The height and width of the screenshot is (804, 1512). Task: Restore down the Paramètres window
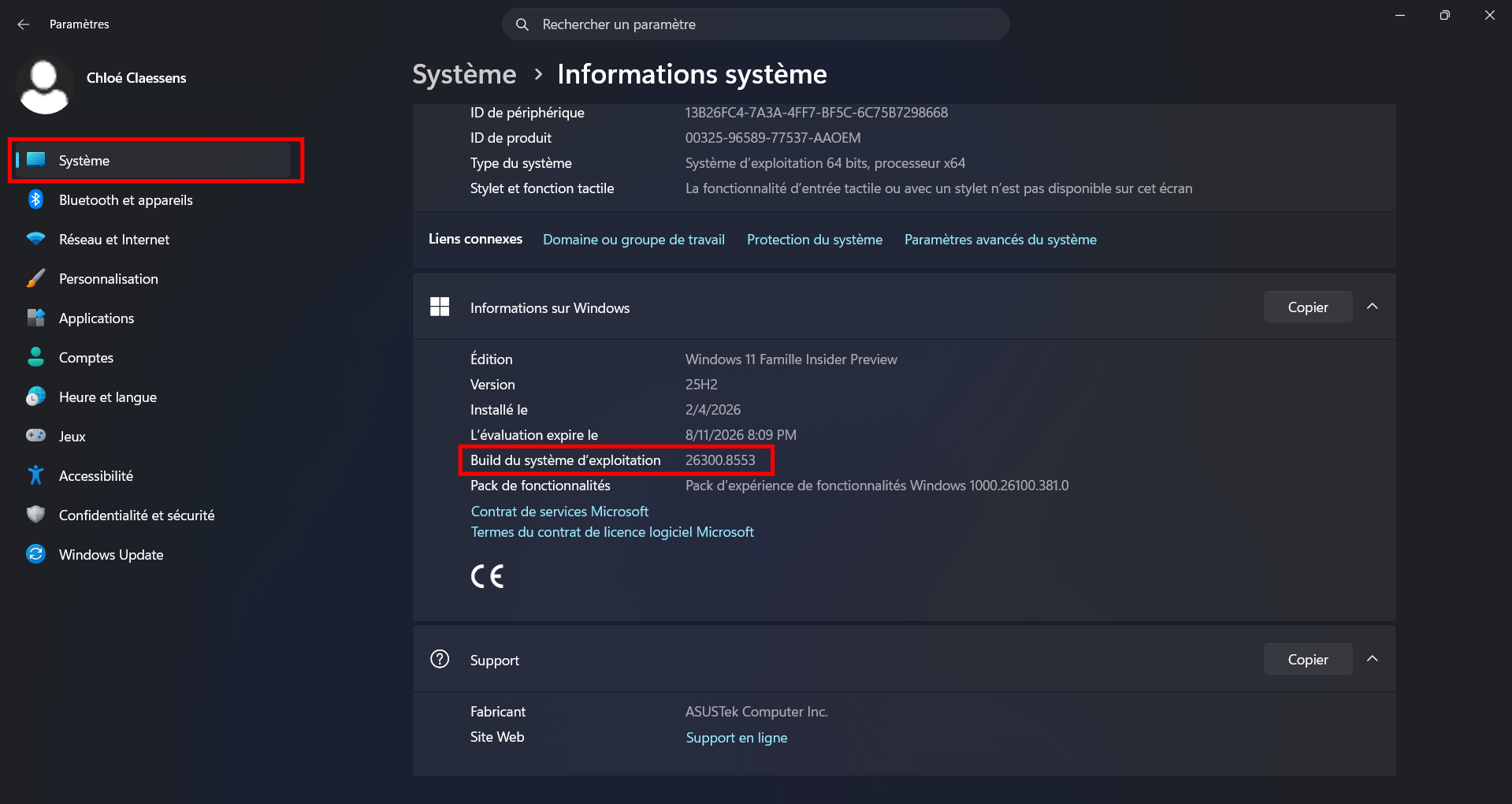1444,15
